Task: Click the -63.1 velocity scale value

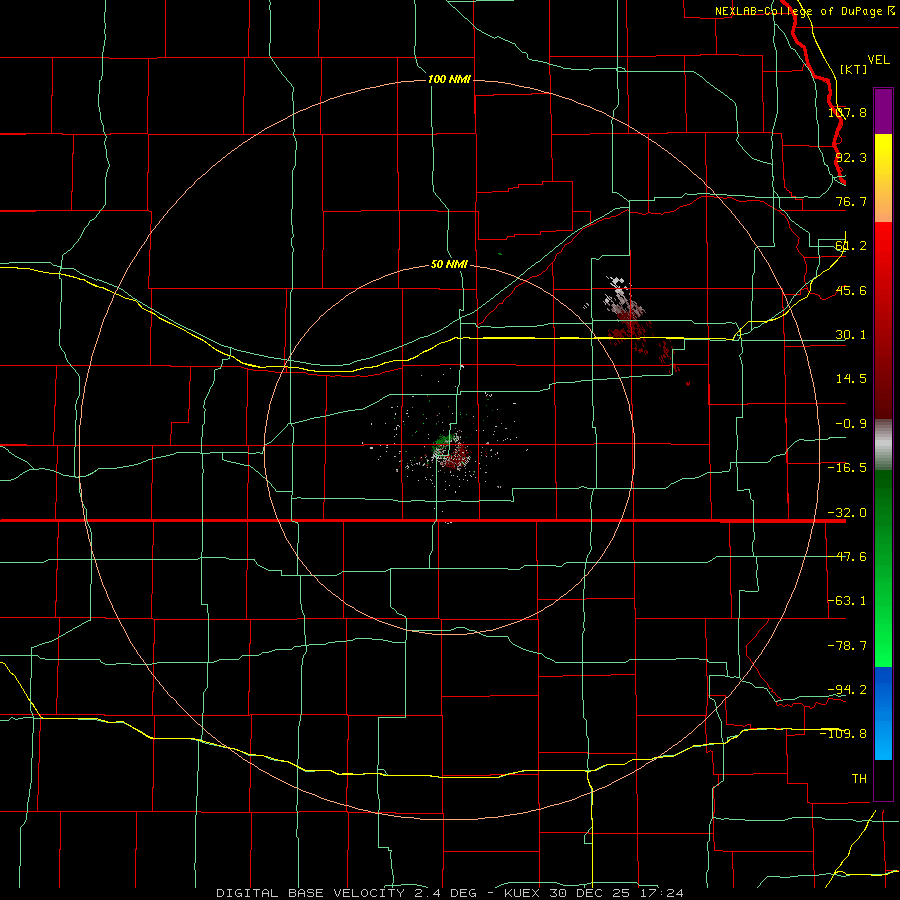Action: pos(847,601)
